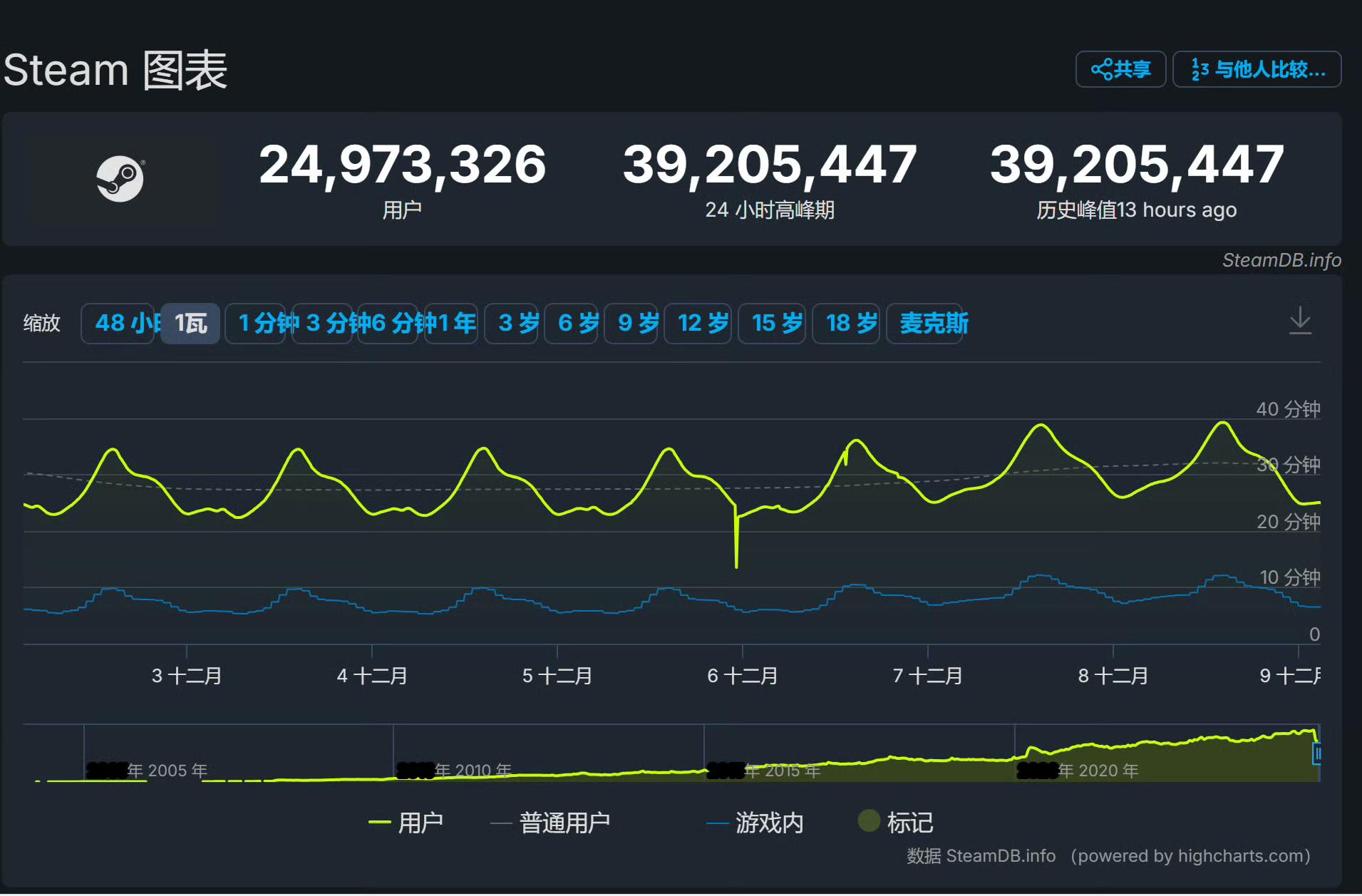This screenshot has width=1362, height=896.
Task: Open the 共享 share button
Action: tap(1120, 69)
